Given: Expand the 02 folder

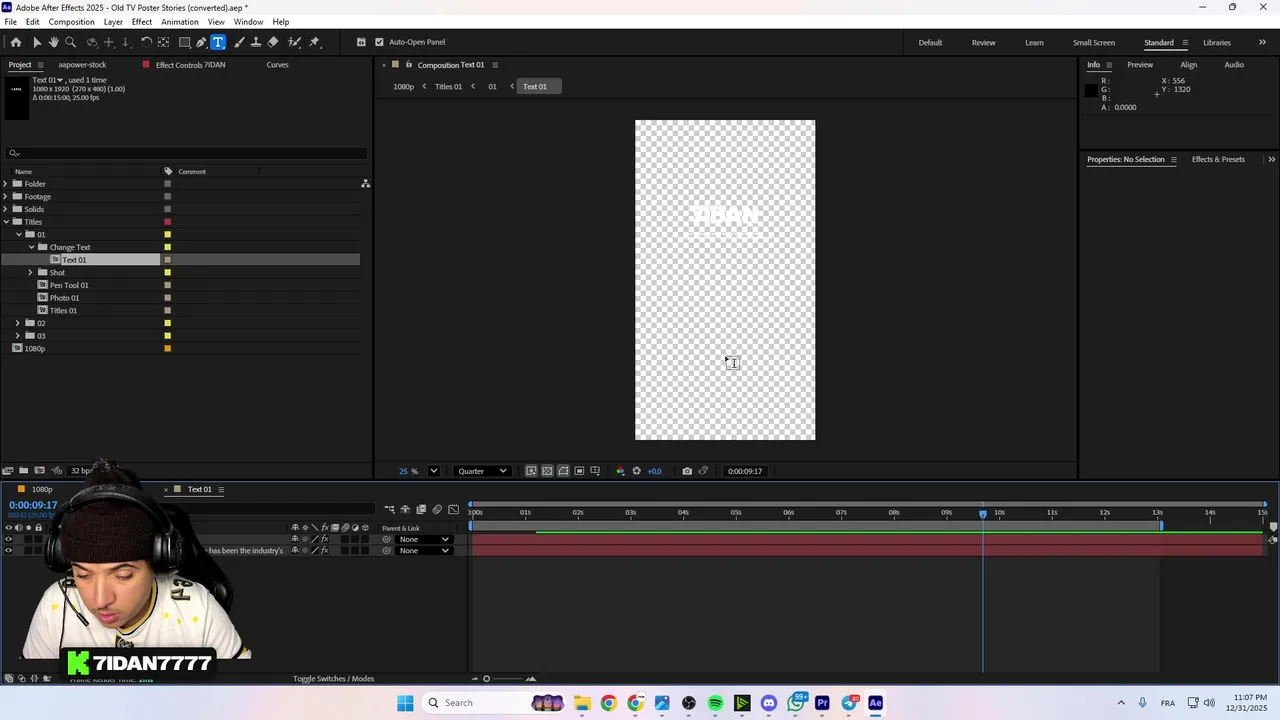Looking at the screenshot, I should tap(18, 323).
